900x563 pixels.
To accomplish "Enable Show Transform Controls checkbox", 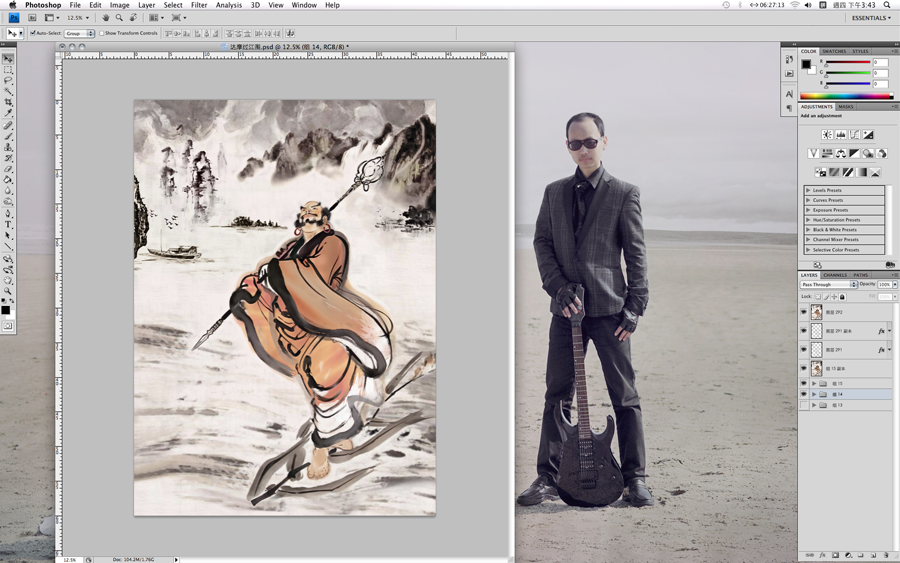I will click(102, 33).
